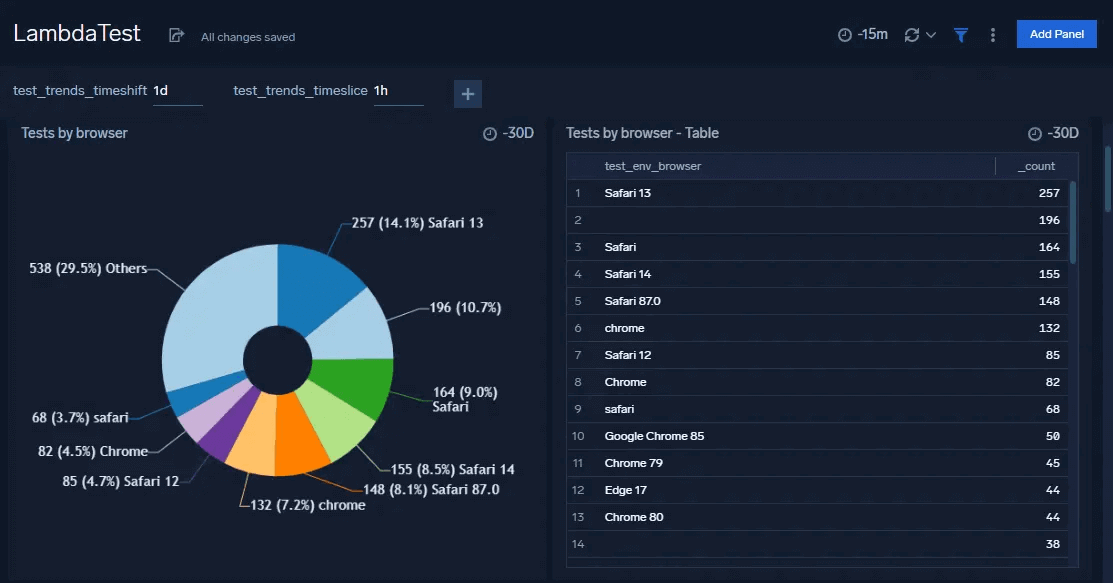The height and width of the screenshot is (583, 1113).
Task: Edit the test_trends_timeslice value 1h
Action: point(400,89)
